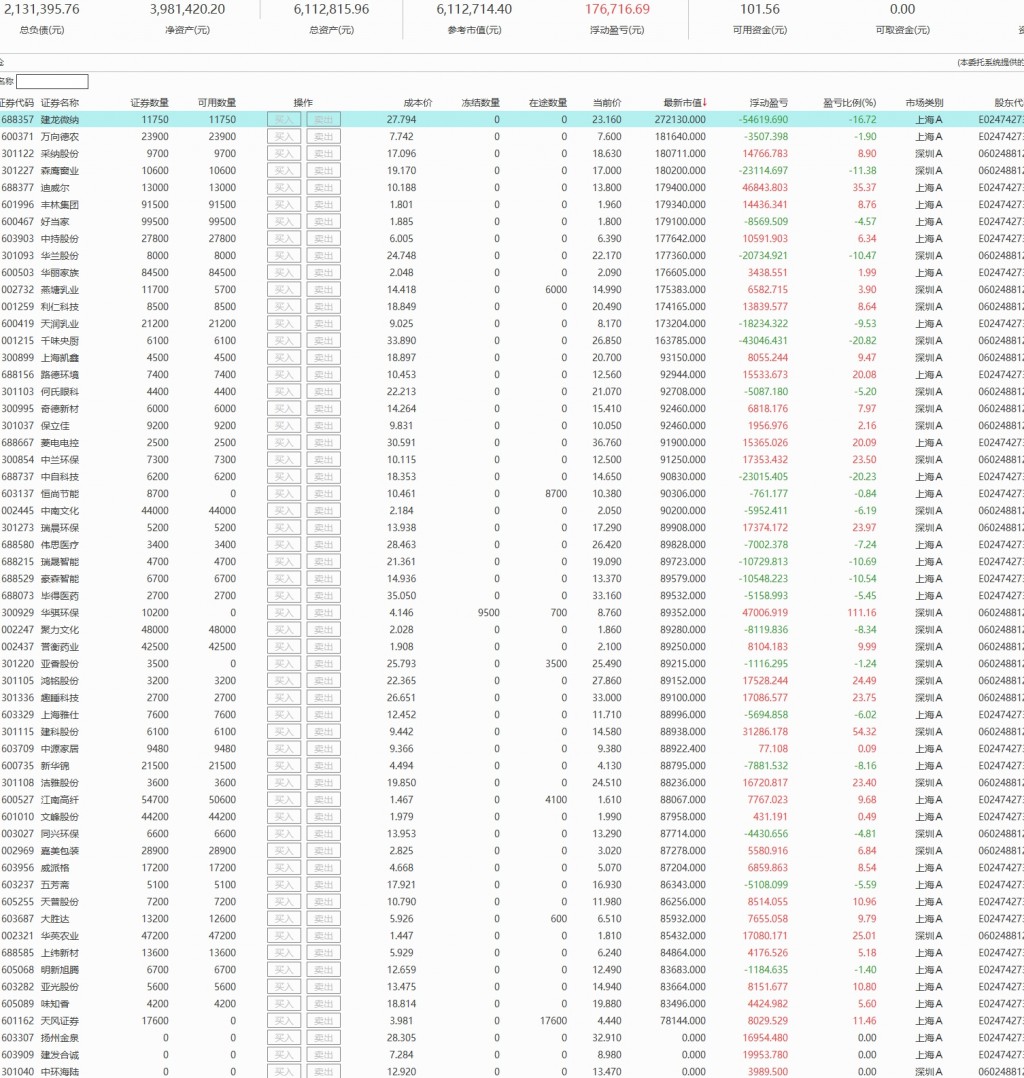1024x1078 pixels.
Task: Select row with stock code 600419
Action: click(512, 323)
